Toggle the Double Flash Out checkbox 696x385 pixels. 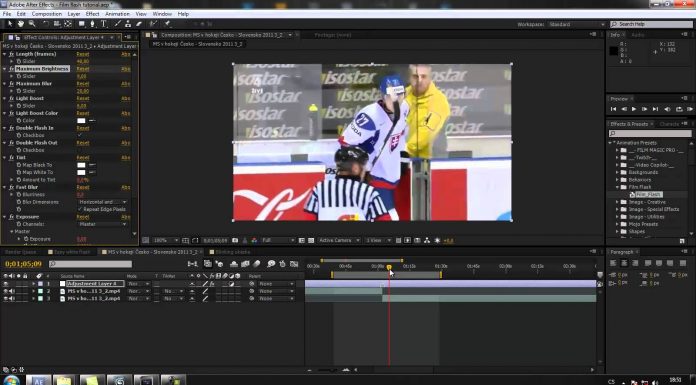[80, 150]
